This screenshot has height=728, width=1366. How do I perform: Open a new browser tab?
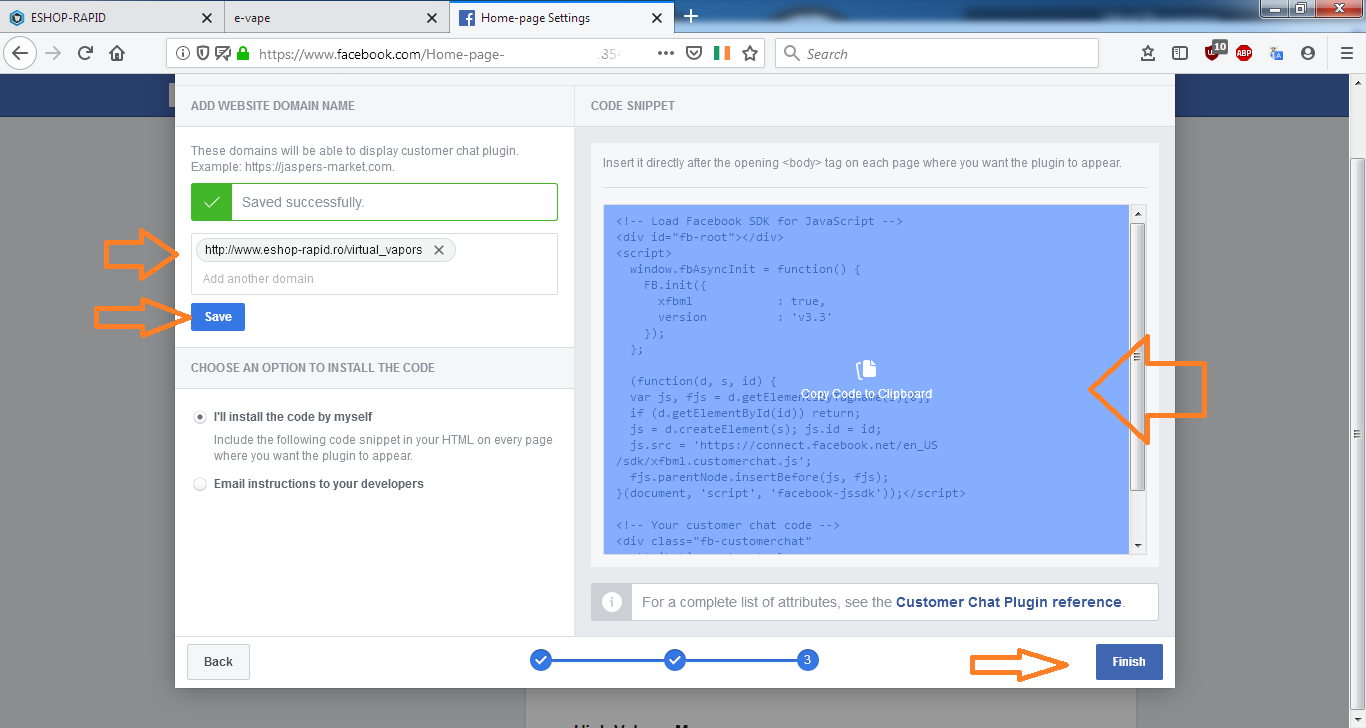point(691,16)
